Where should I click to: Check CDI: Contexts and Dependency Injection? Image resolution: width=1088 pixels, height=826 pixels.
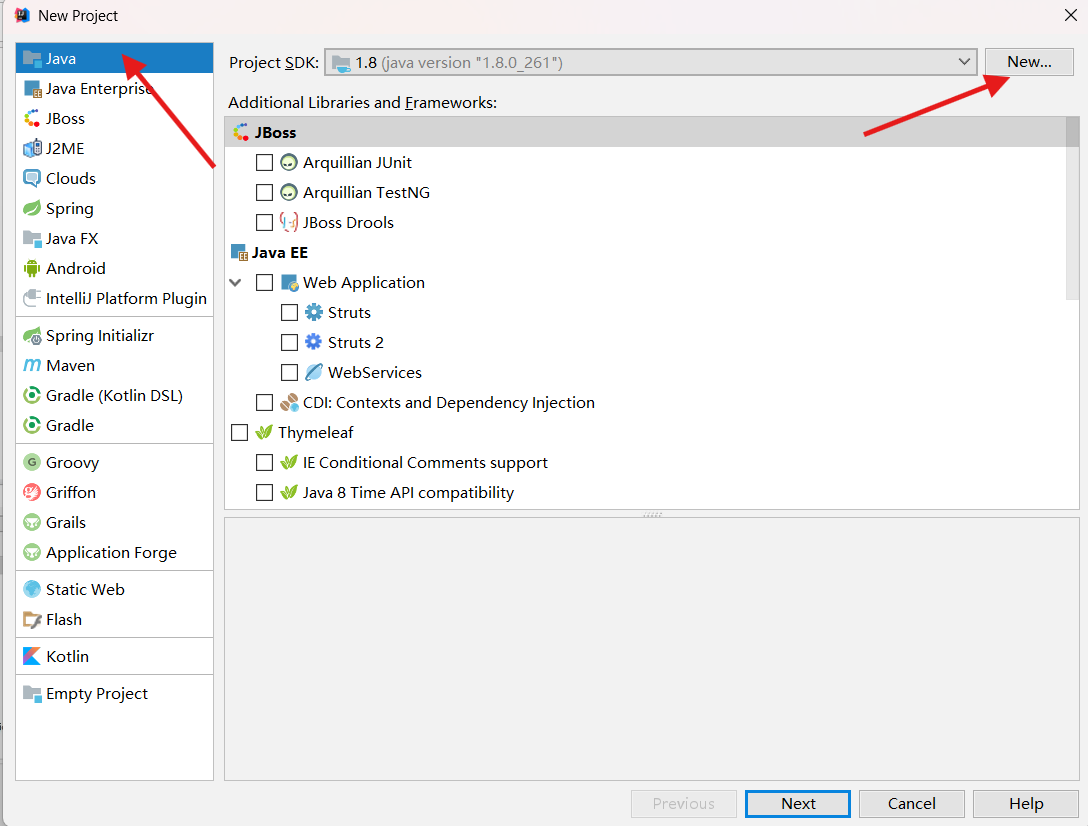tap(264, 403)
